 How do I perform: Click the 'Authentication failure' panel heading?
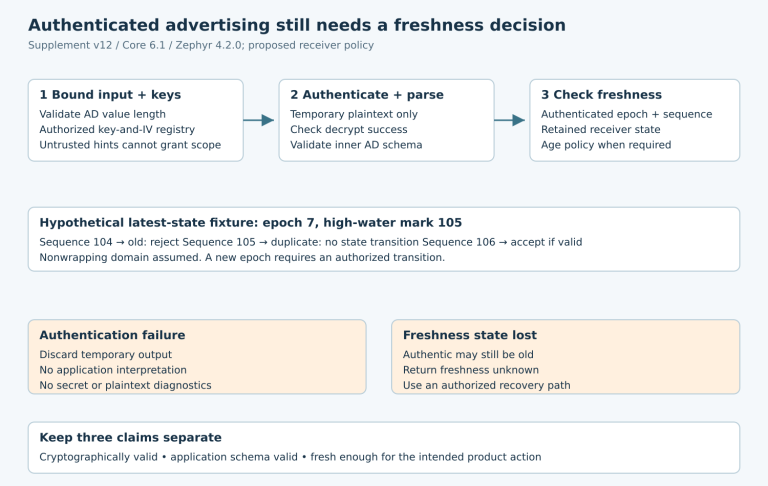112,335
